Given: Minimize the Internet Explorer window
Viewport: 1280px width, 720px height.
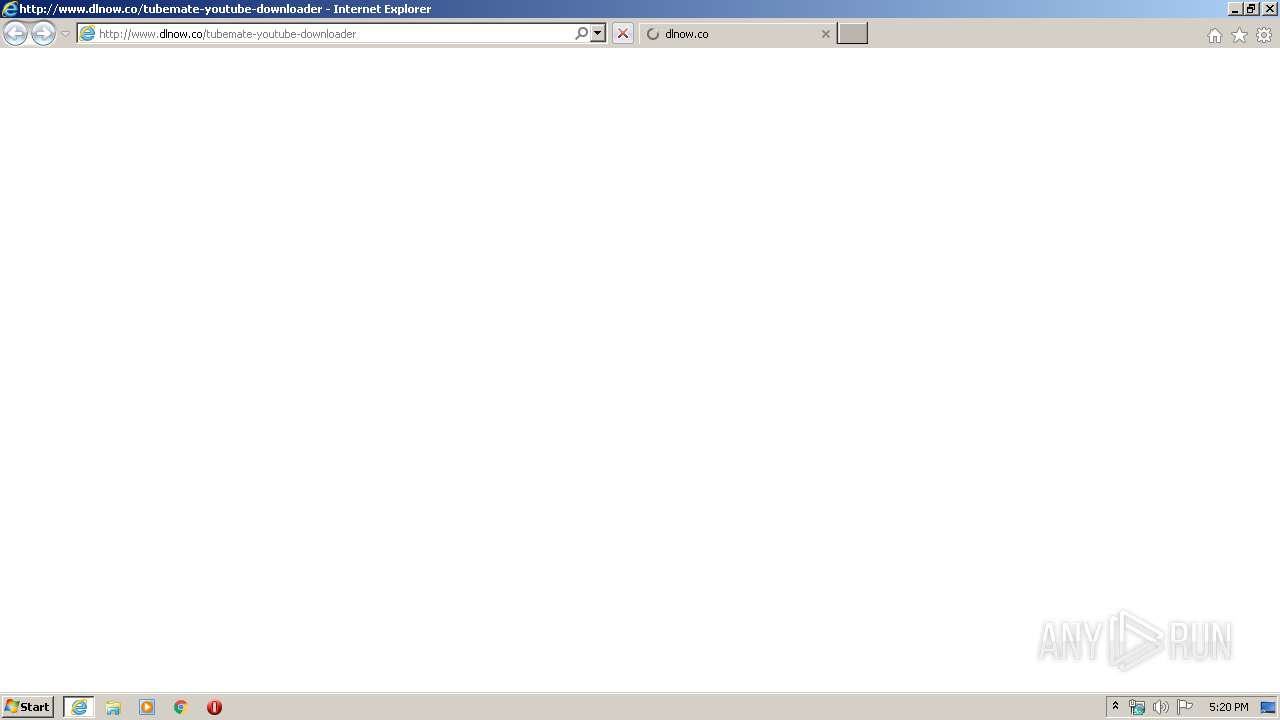Looking at the screenshot, I should click(x=1234, y=9).
